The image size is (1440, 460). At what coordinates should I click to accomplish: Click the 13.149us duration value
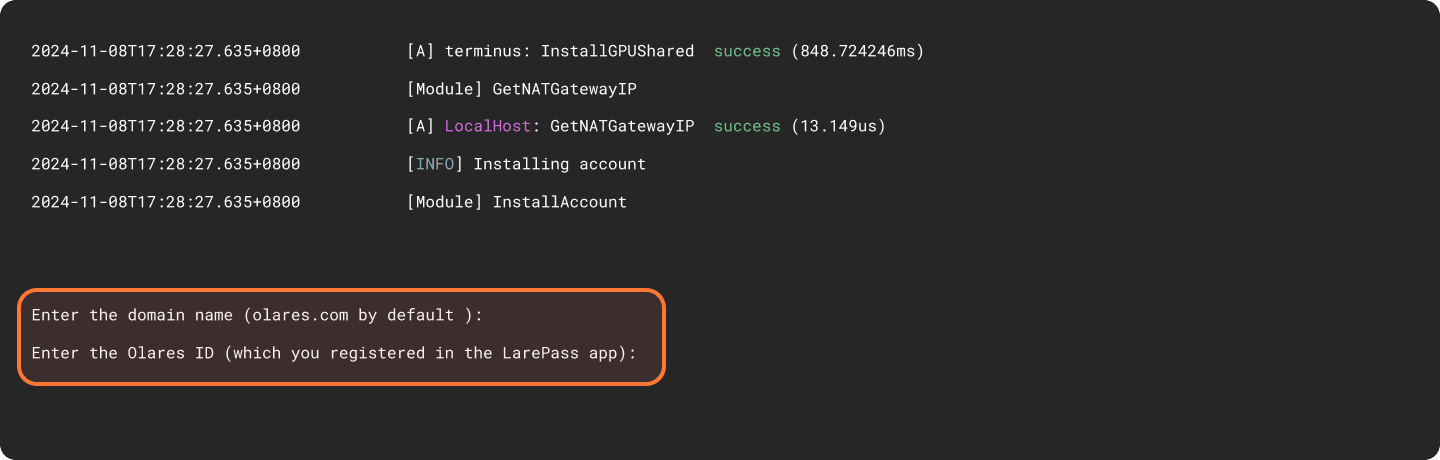coord(838,126)
